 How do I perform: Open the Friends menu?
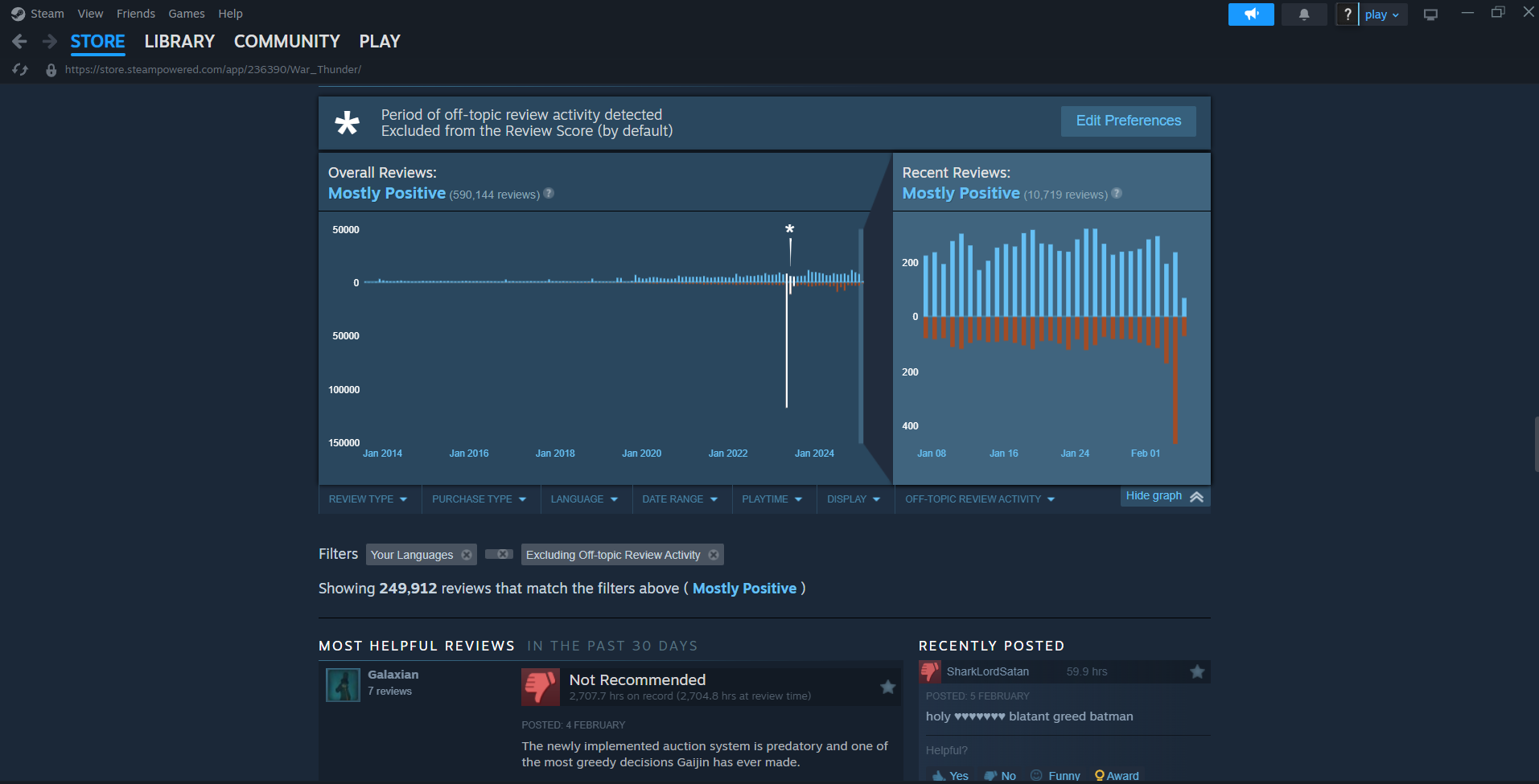[135, 13]
